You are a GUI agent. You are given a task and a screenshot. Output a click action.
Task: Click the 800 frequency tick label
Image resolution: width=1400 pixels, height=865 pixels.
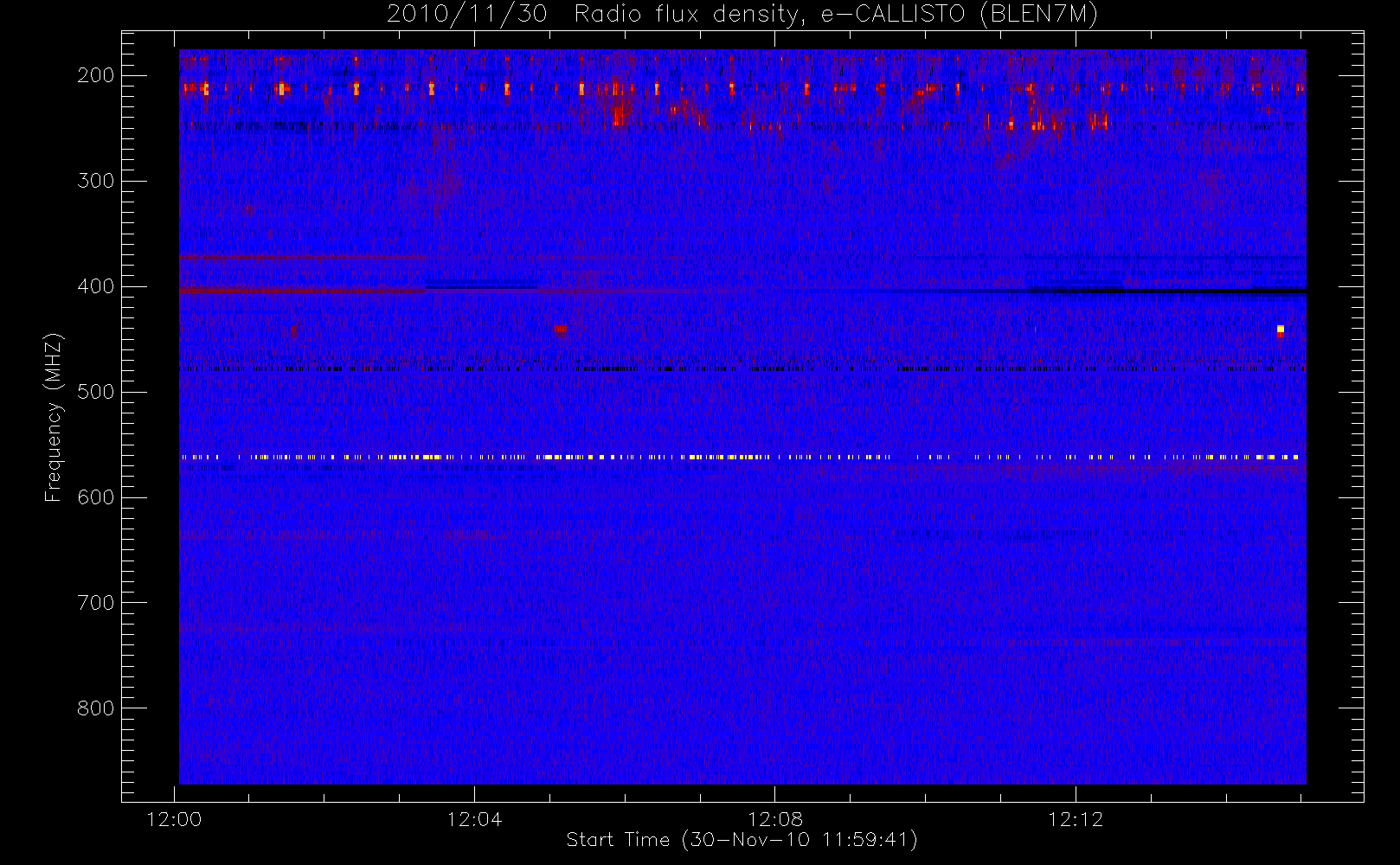coord(96,708)
